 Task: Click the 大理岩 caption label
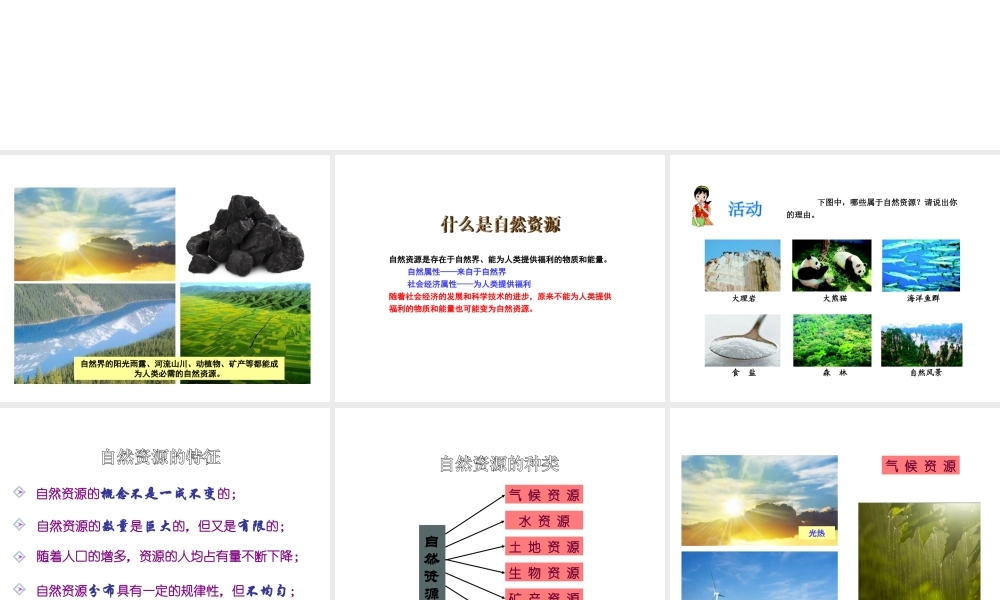point(744,298)
